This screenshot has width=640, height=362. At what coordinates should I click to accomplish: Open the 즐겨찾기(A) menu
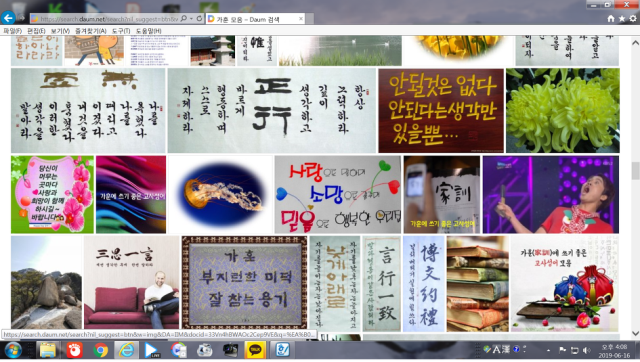(x=91, y=31)
